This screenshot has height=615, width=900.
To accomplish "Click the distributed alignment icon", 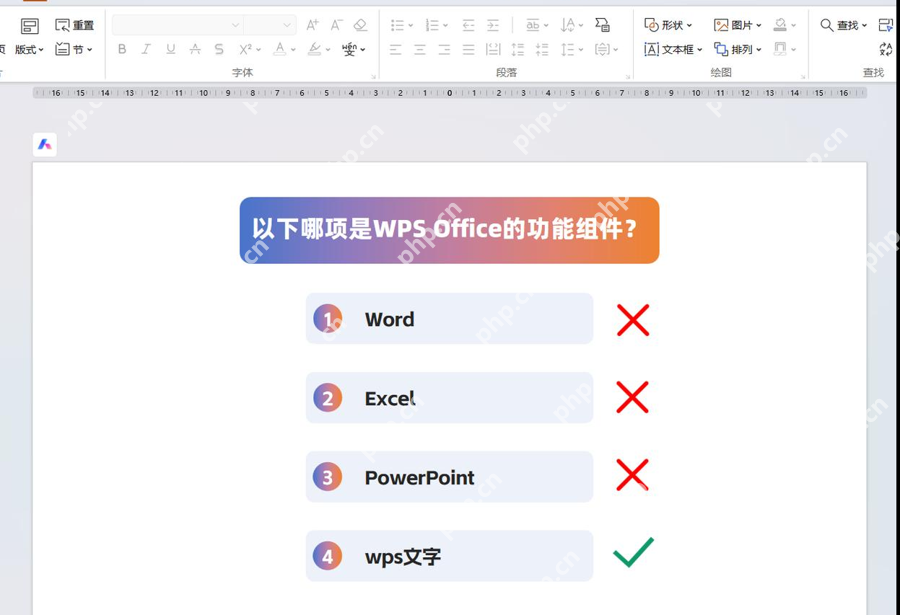I will [x=493, y=49].
